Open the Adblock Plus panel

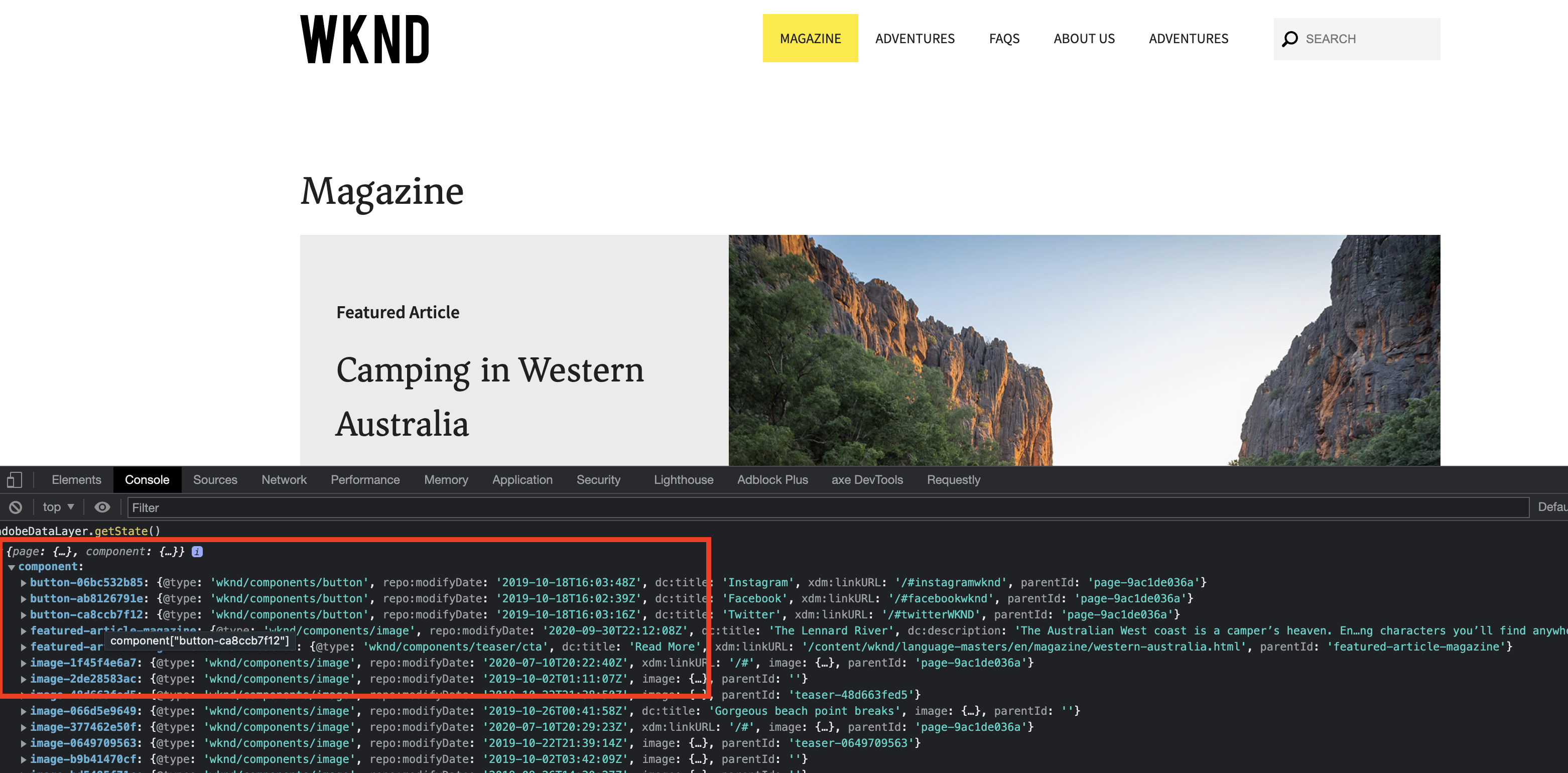tap(772, 480)
